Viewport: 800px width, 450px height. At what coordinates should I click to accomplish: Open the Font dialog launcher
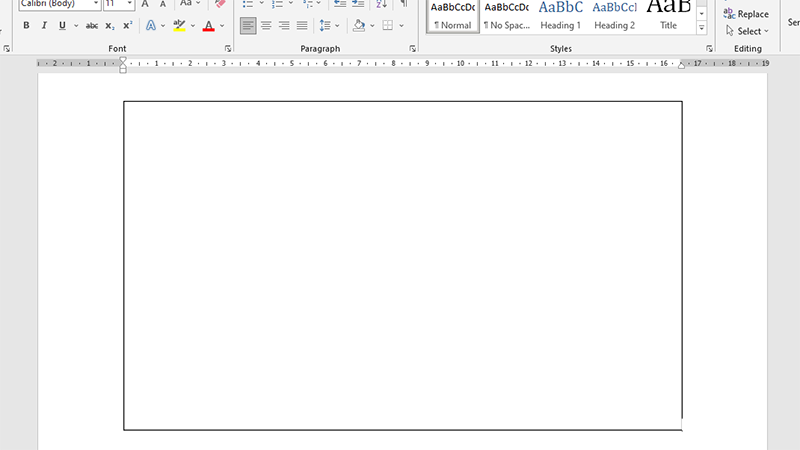tap(228, 48)
